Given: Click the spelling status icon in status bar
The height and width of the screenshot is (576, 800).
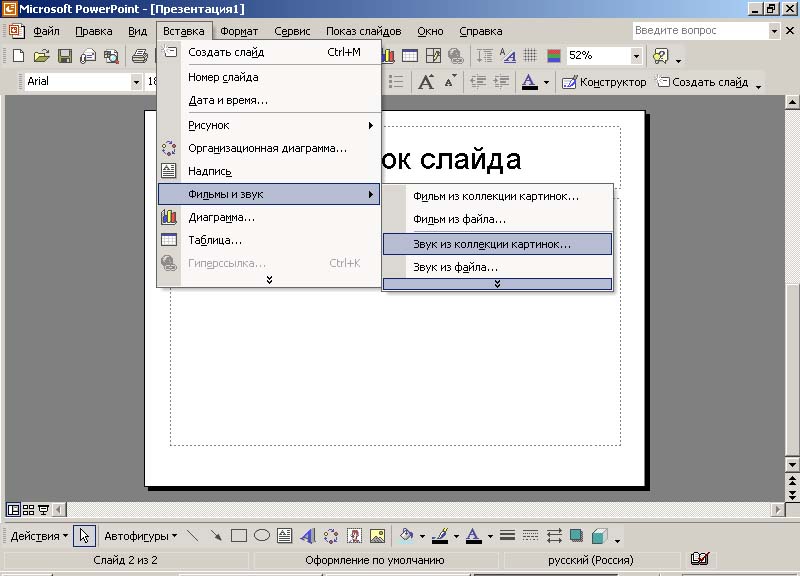Looking at the screenshot, I should click(699, 559).
